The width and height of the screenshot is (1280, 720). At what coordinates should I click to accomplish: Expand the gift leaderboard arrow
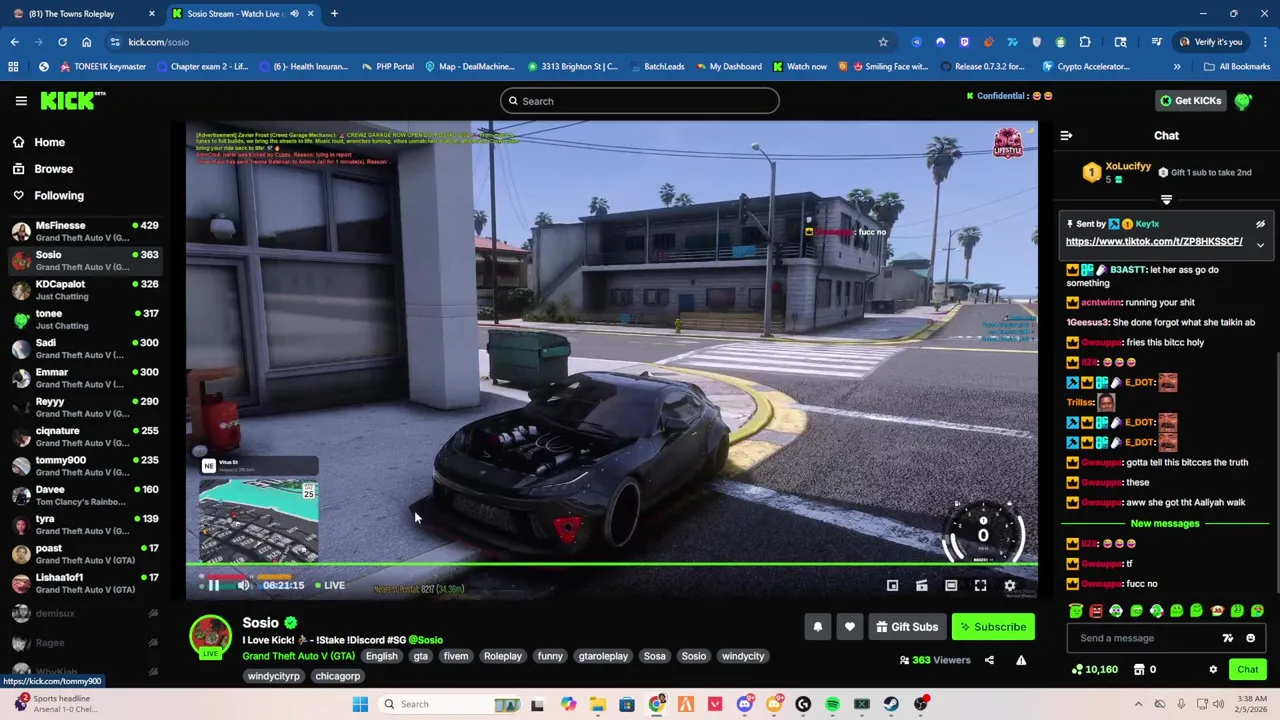(x=1166, y=199)
